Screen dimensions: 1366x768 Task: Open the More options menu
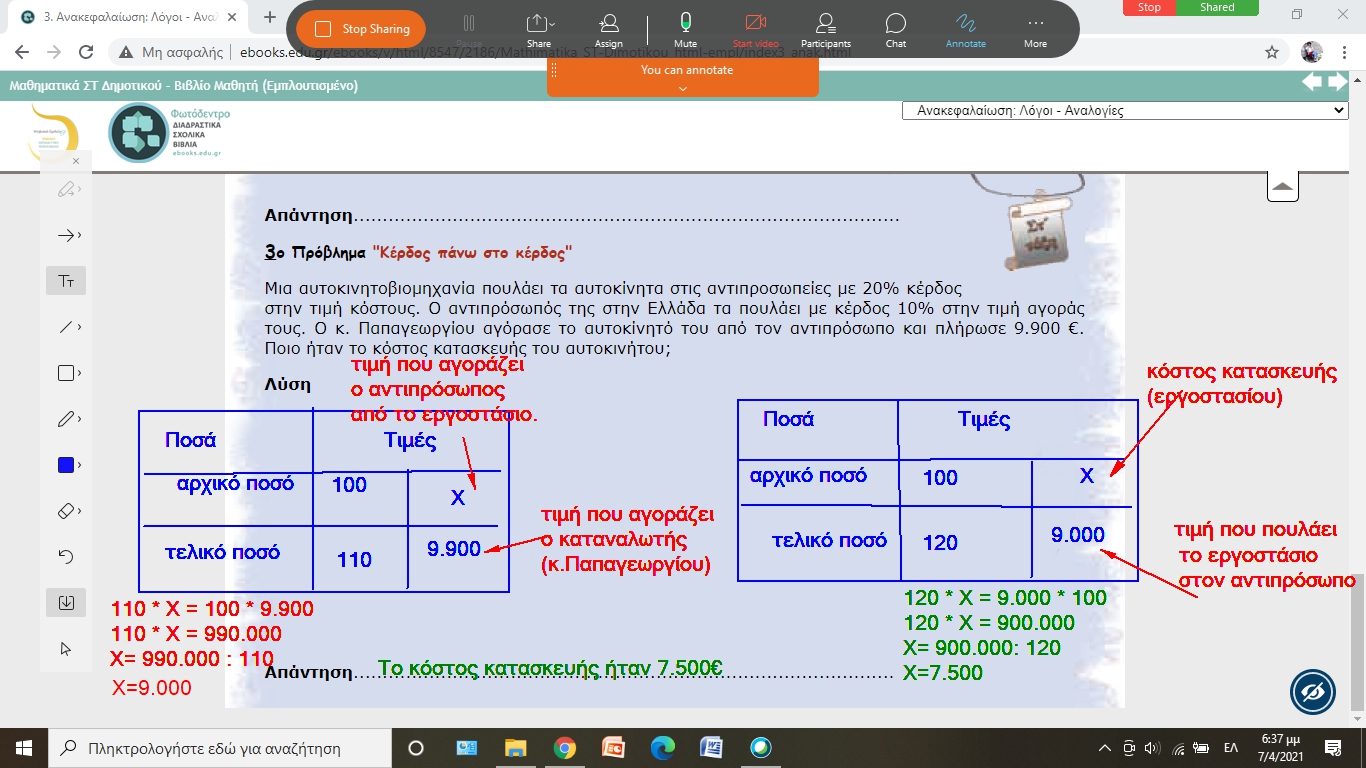tap(1036, 29)
